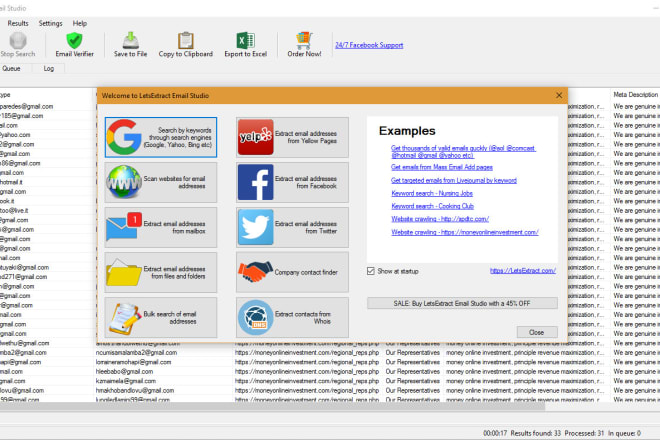
Task: Open Keyword search Nursing Jobs example
Action: tap(432, 193)
